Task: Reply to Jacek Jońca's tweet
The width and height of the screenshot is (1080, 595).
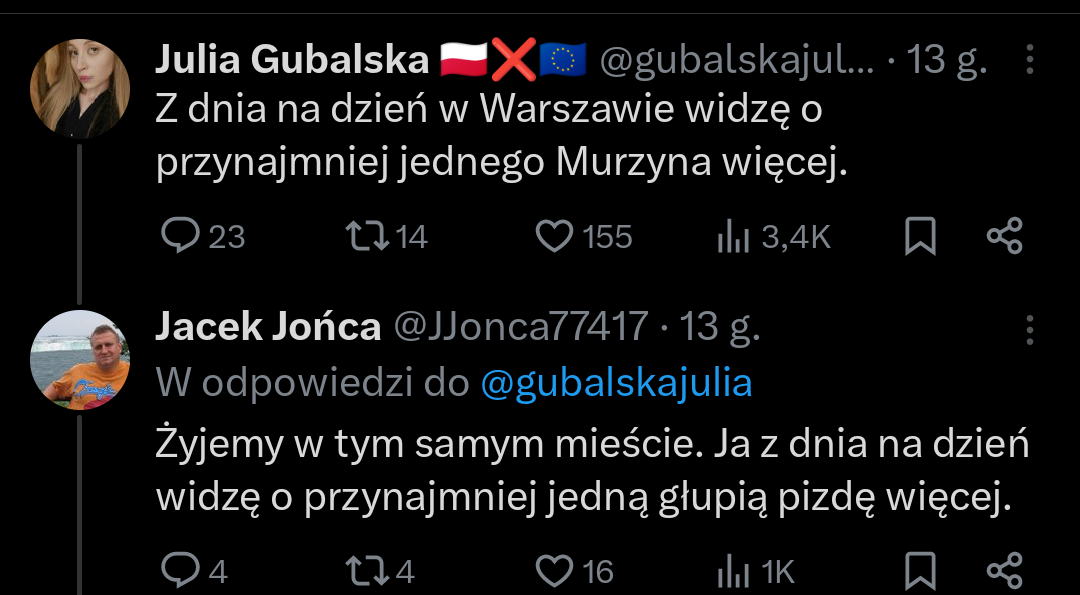Action: click(x=181, y=570)
